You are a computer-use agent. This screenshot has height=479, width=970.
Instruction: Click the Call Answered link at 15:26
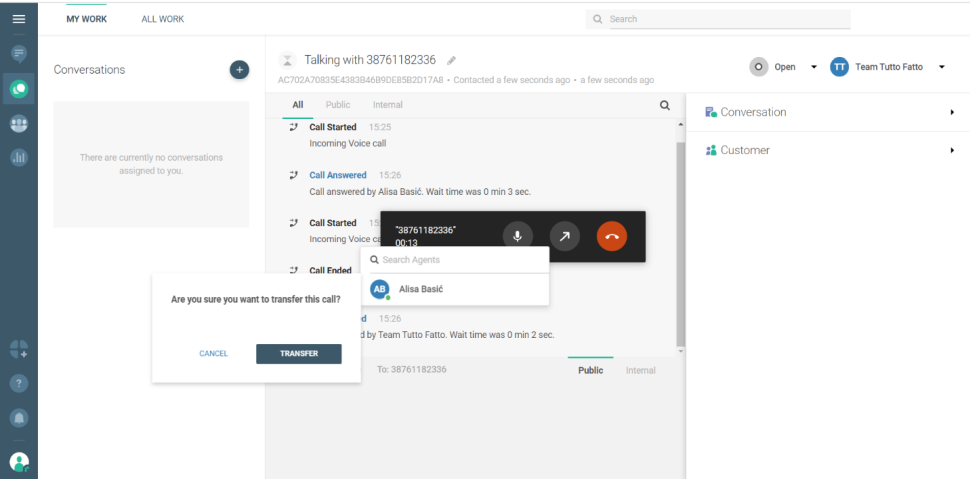pos(338,175)
